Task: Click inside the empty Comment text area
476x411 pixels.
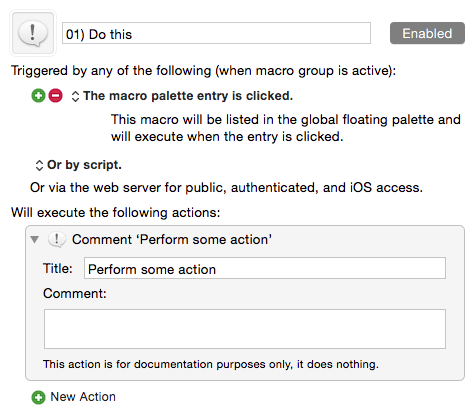Action: pos(245,329)
